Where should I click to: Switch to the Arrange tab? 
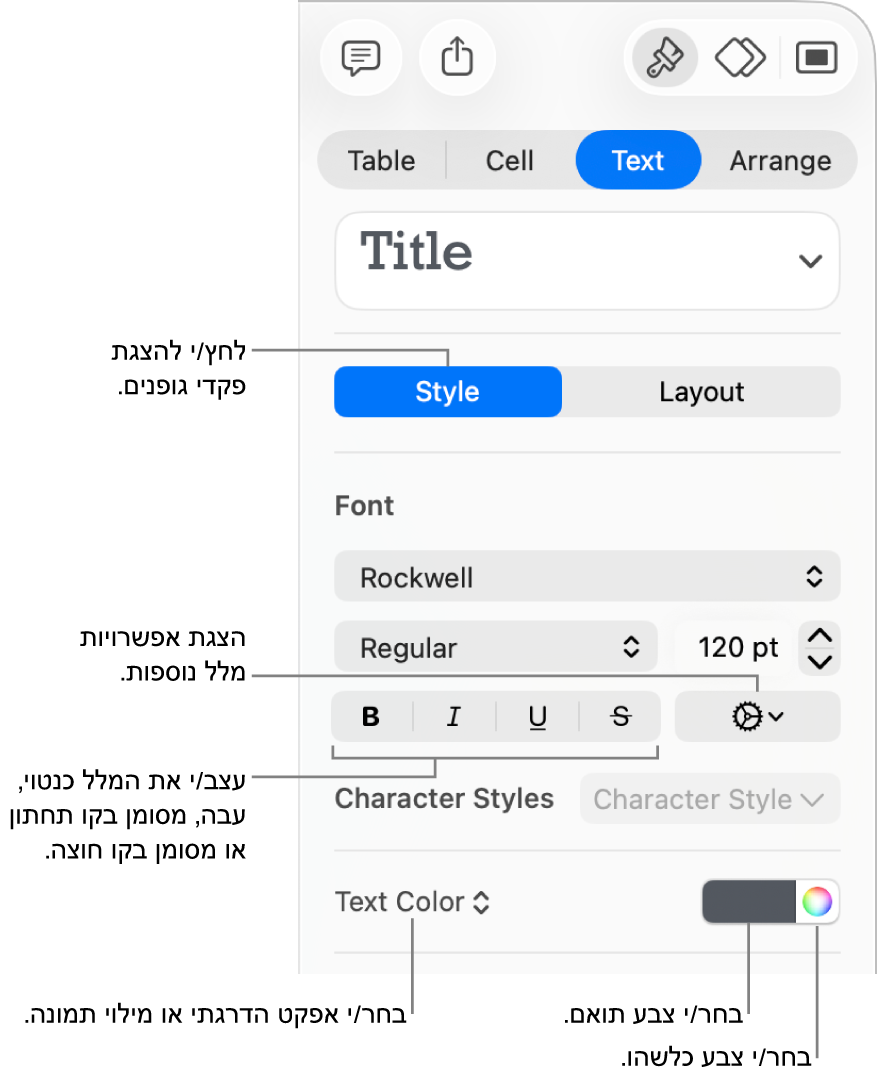780,161
